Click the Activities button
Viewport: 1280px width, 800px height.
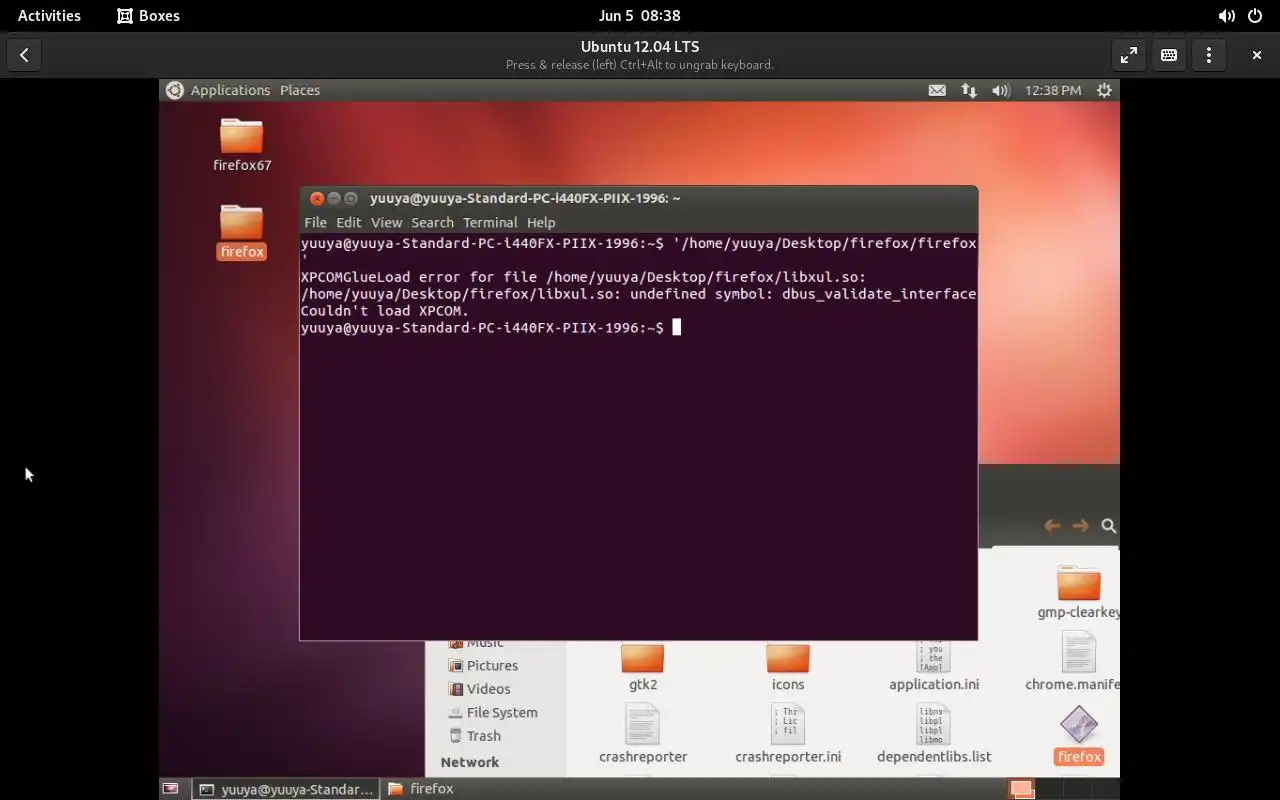click(49, 16)
